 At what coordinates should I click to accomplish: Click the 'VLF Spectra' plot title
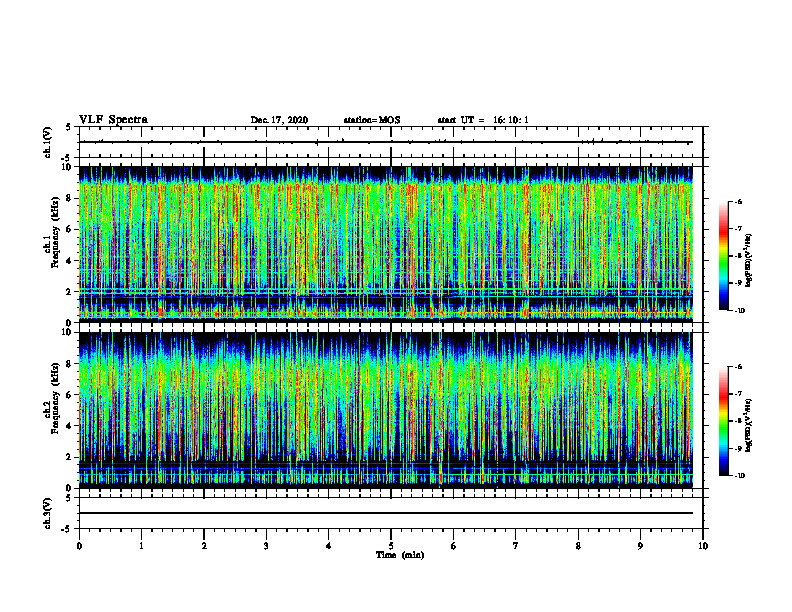pyautogui.click(x=114, y=120)
